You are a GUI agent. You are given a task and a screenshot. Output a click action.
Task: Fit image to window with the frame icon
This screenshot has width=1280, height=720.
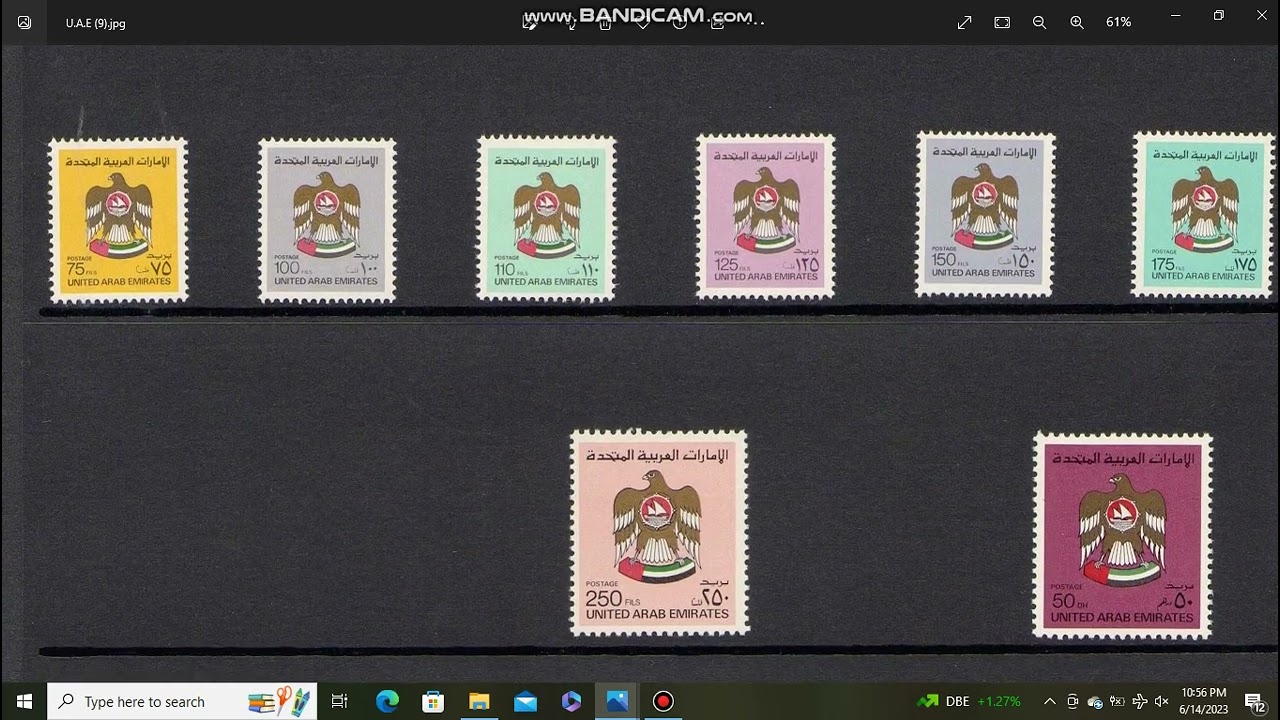coord(1002,22)
